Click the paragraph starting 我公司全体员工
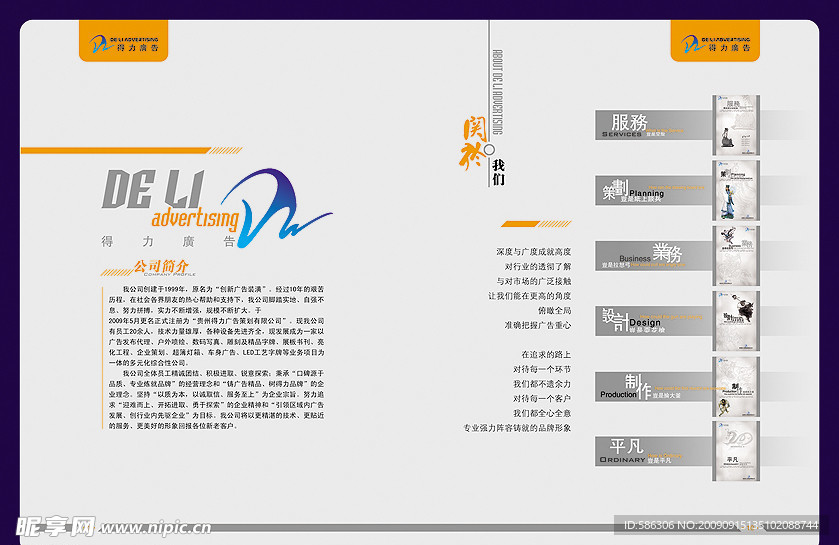Image resolution: width=839 pixels, height=545 pixels. point(216,400)
